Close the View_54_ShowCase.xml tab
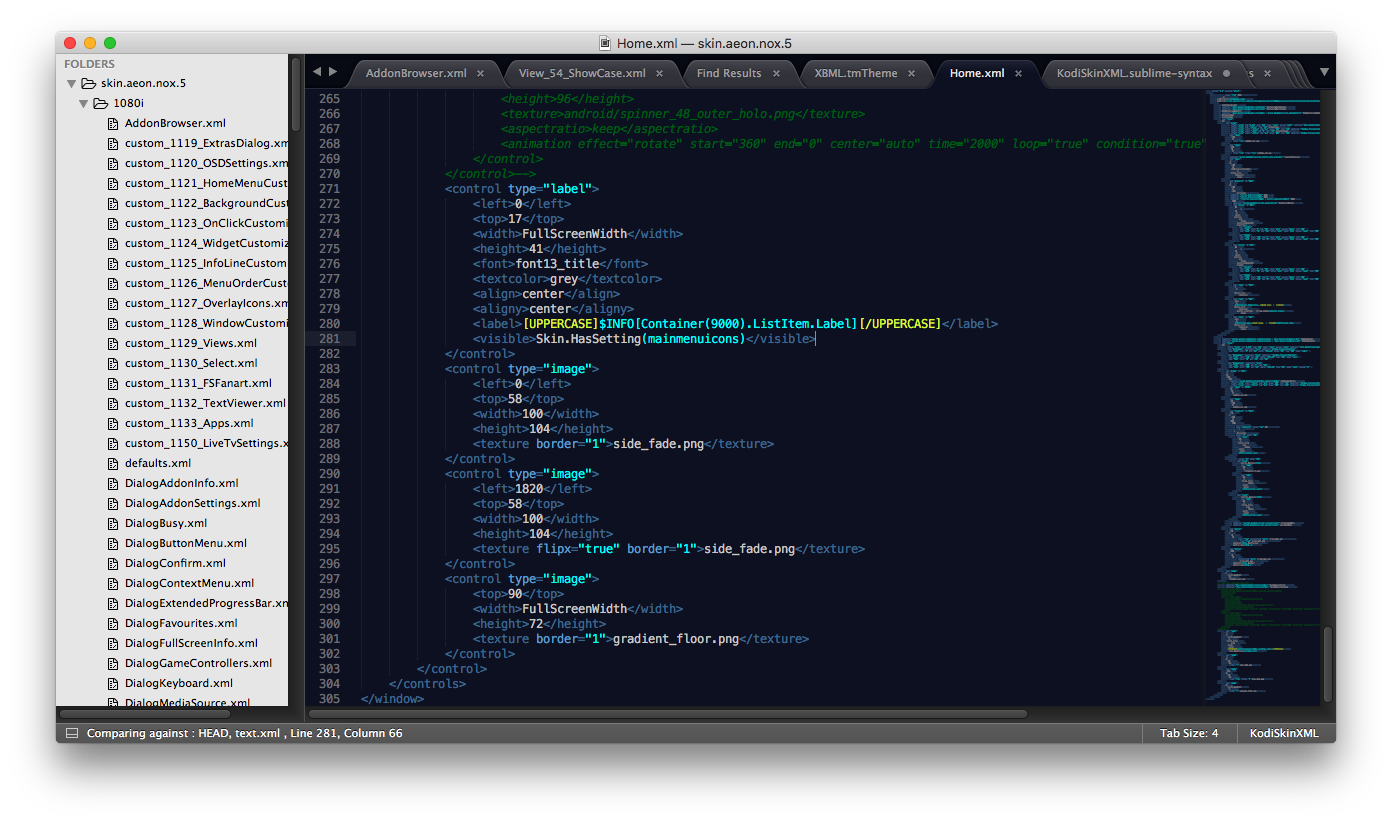 coord(659,73)
